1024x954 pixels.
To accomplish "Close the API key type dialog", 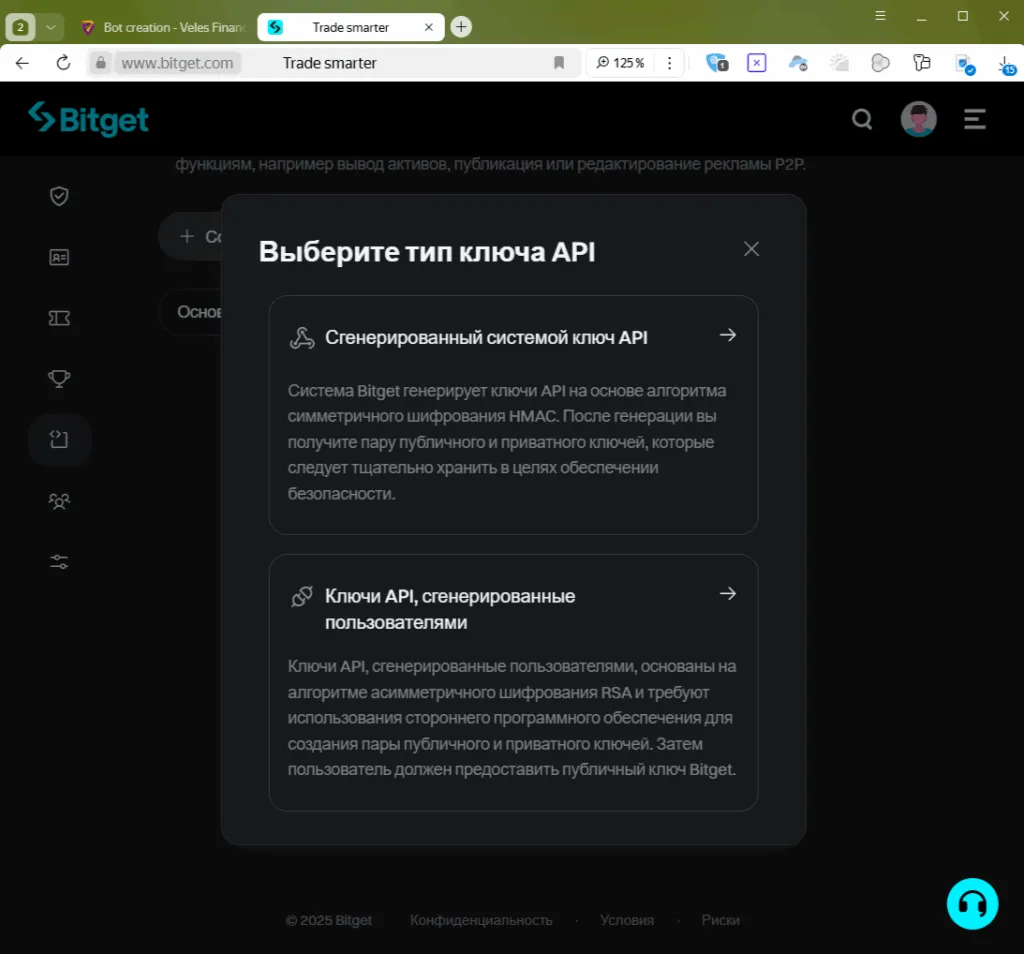I will 751,249.
